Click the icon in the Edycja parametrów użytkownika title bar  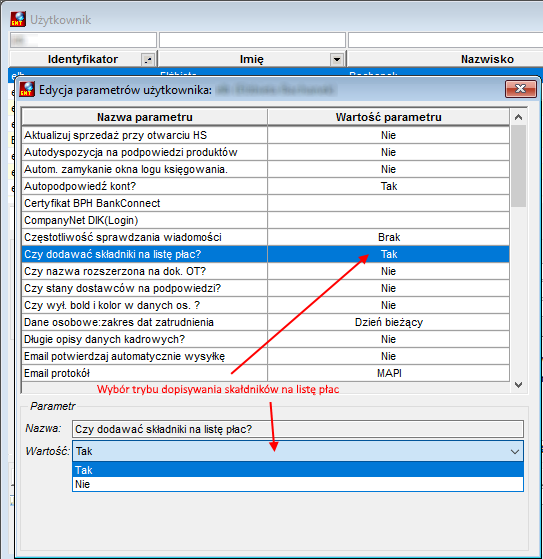27,89
